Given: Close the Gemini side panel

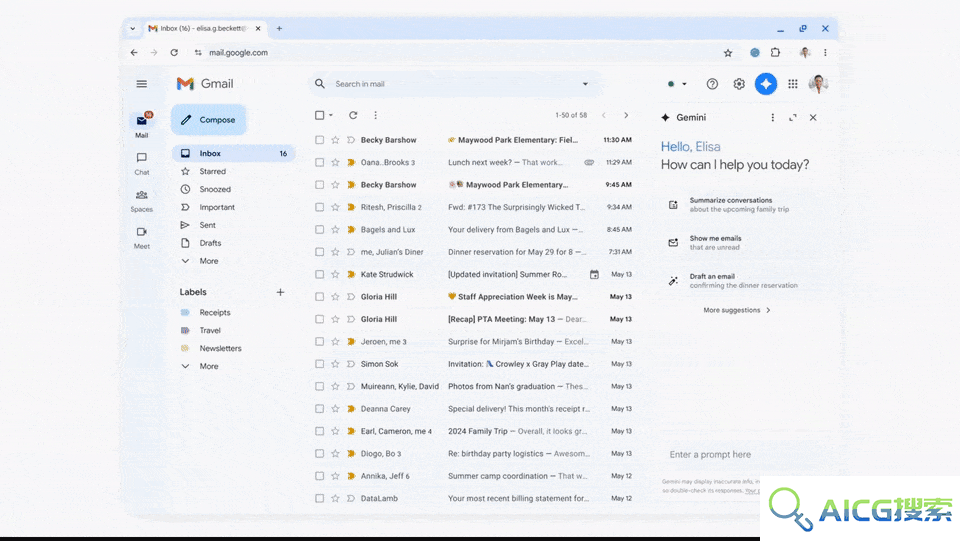Looking at the screenshot, I should pos(813,118).
